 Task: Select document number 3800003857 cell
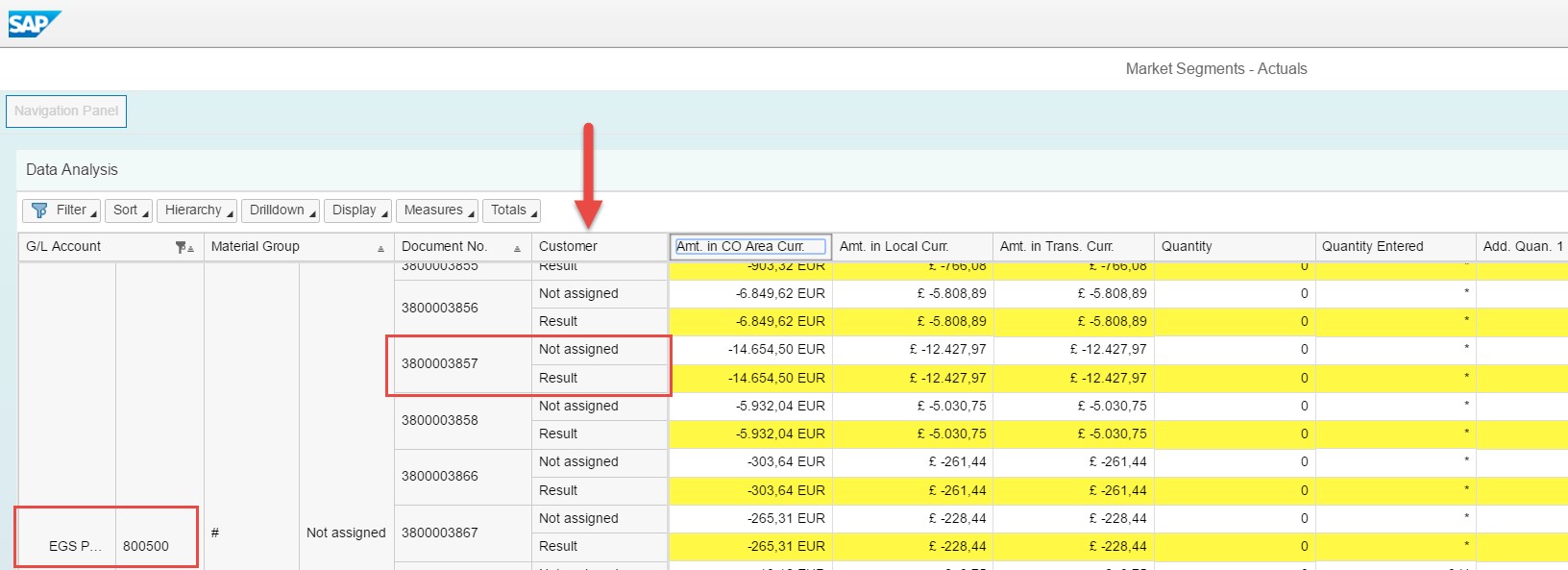point(440,364)
